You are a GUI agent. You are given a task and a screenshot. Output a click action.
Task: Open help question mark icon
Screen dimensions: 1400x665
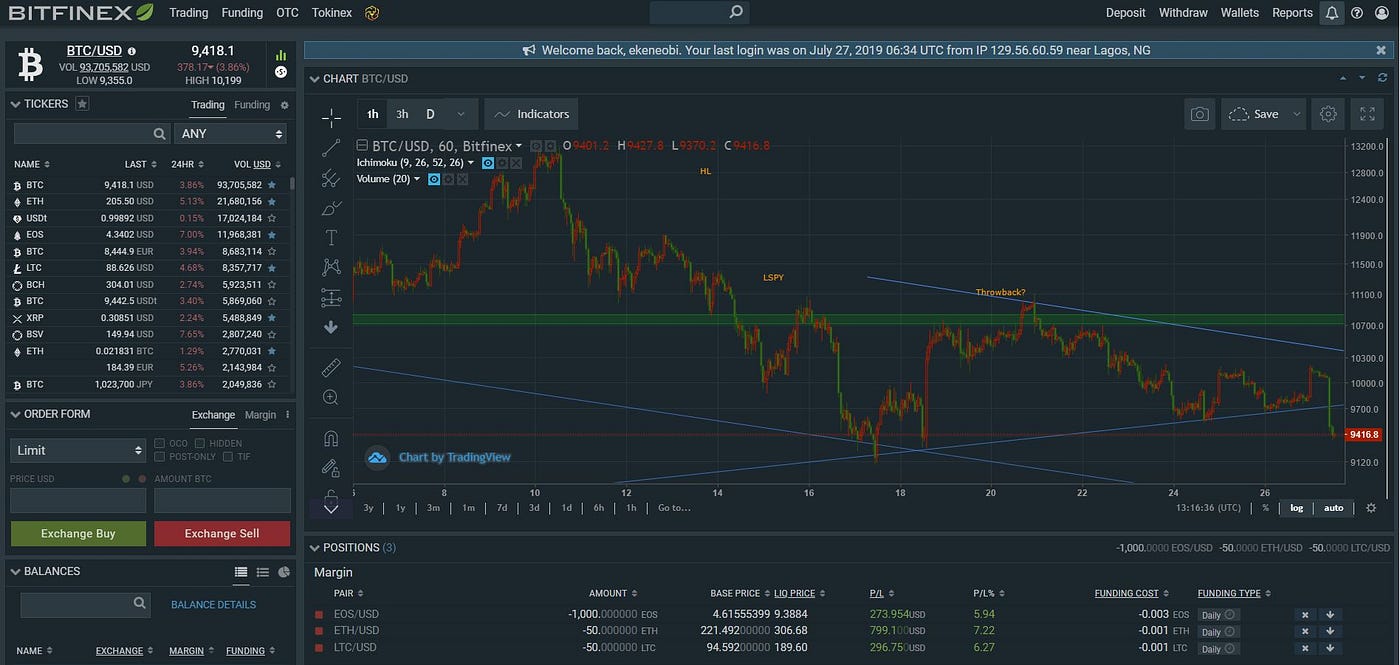[1357, 13]
